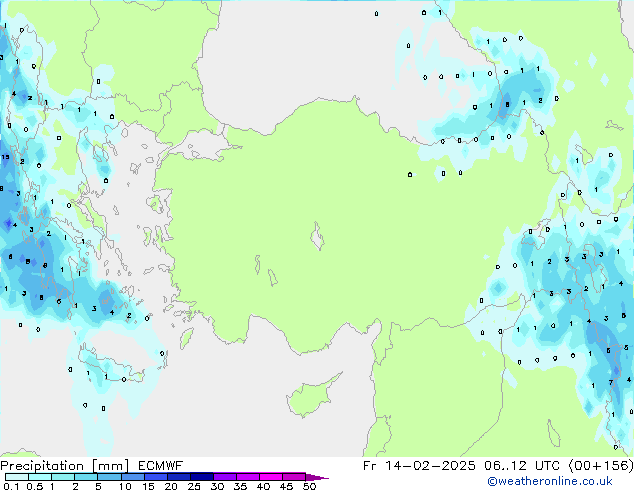Click the legend value label '50'
This screenshot has height=490, width=634.
pyautogui.click(x=310, y=486)
